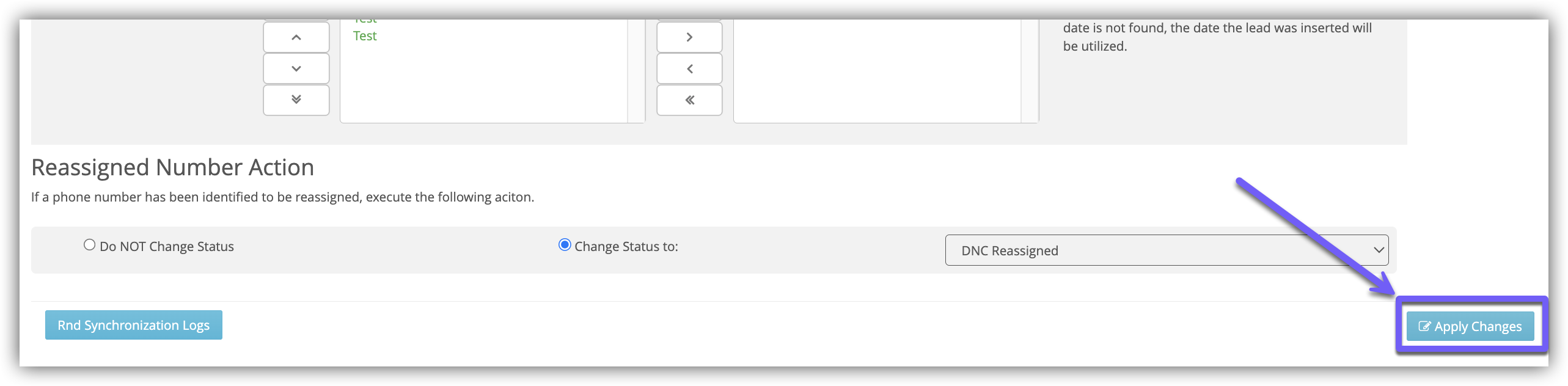The height and width of the screenshot is (386, 1568).
Task: Click the double-down chevron move-to-bottom button
Action: pyautogui.click(x=296, y=100)
